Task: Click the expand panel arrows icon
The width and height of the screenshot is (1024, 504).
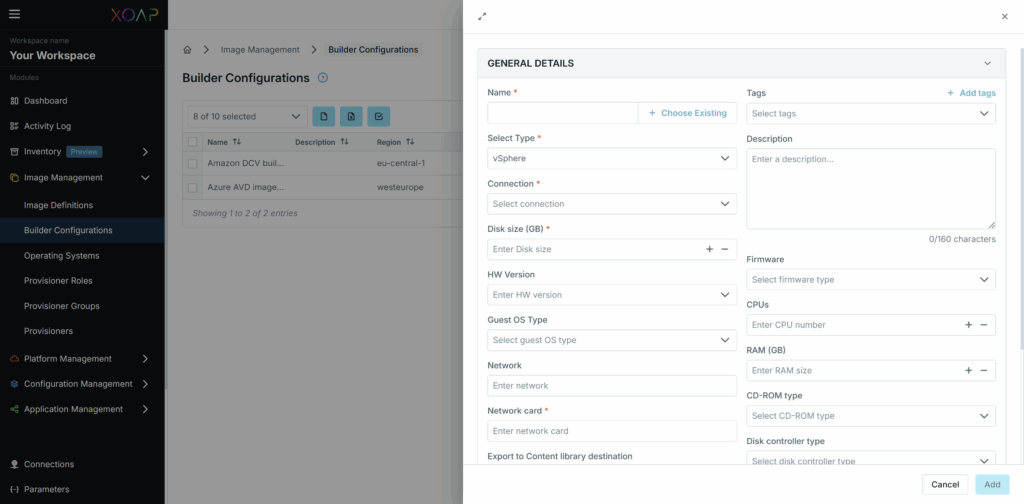Action: pos(482,16)
